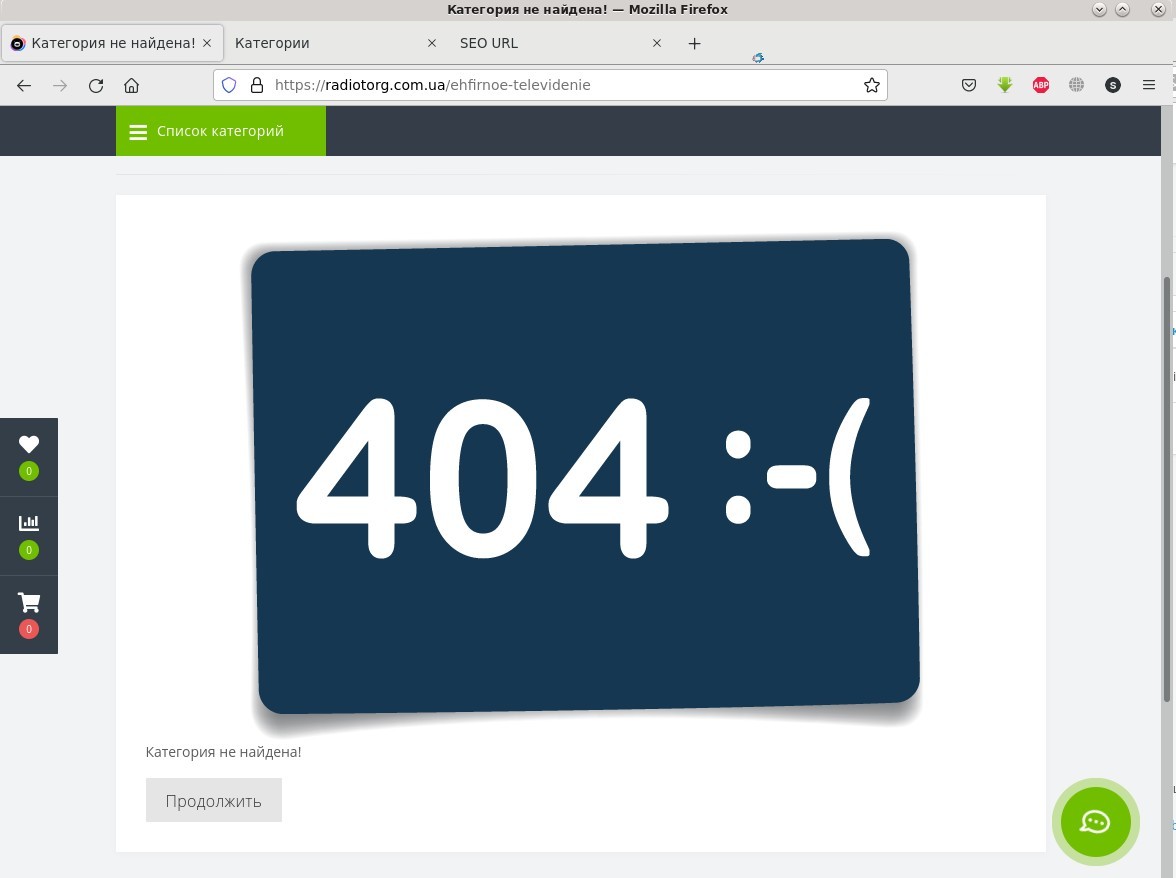Click the green download arrow extension
This screenshot has width=1176, height=878.
[1005, 85]
